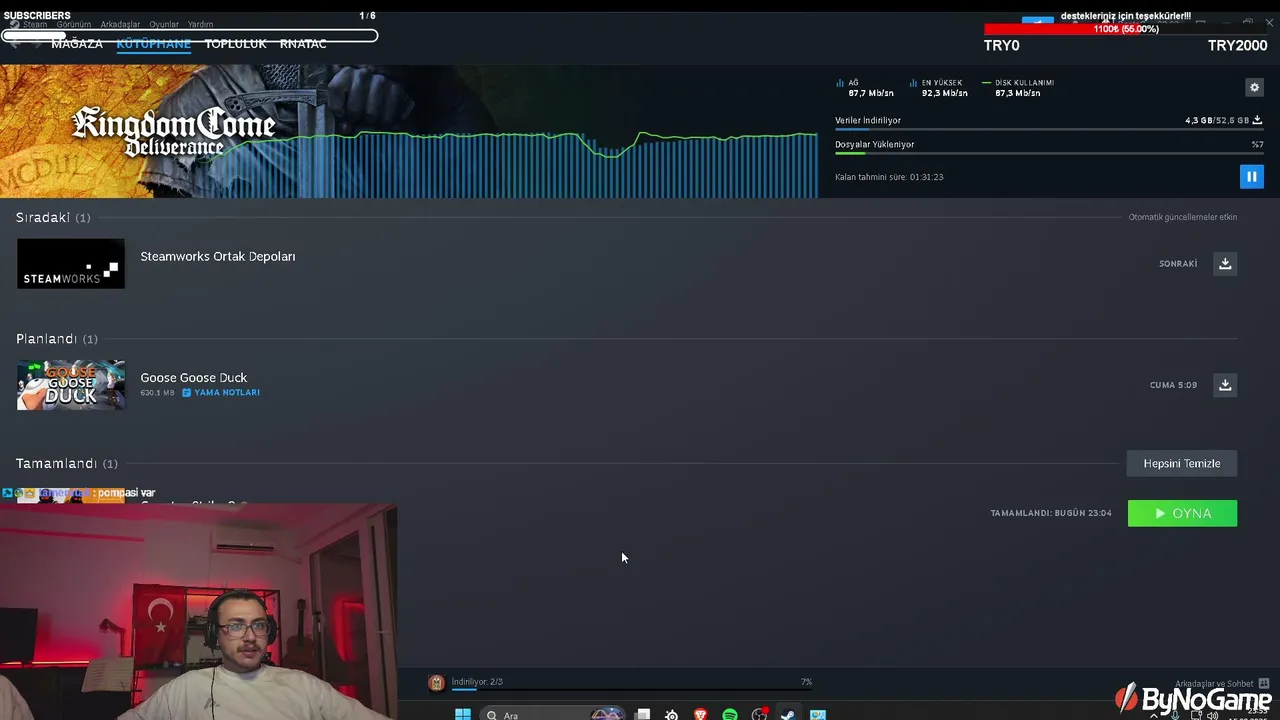Open the Arkadaşlar menu
This screenshot has width=1280, height=720.
120,24
